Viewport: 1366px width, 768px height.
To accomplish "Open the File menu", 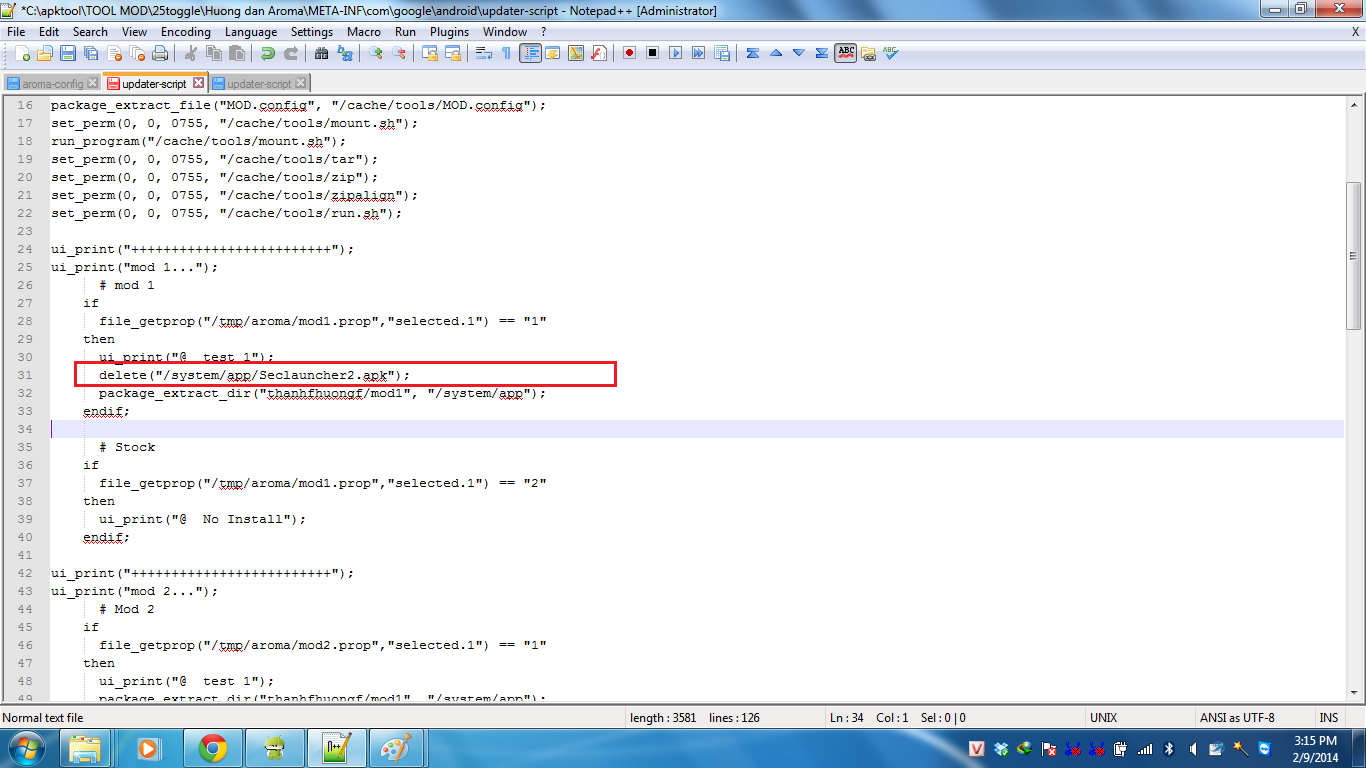I will click(15, 32).
